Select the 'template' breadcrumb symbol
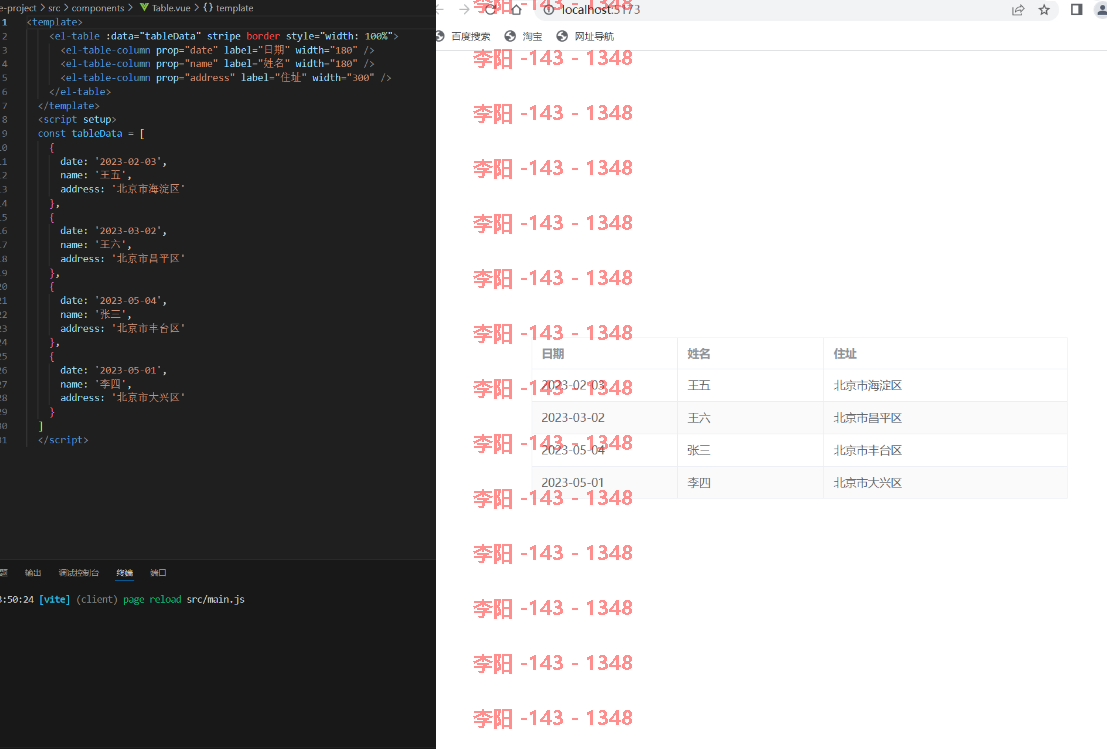 [228, 8]
